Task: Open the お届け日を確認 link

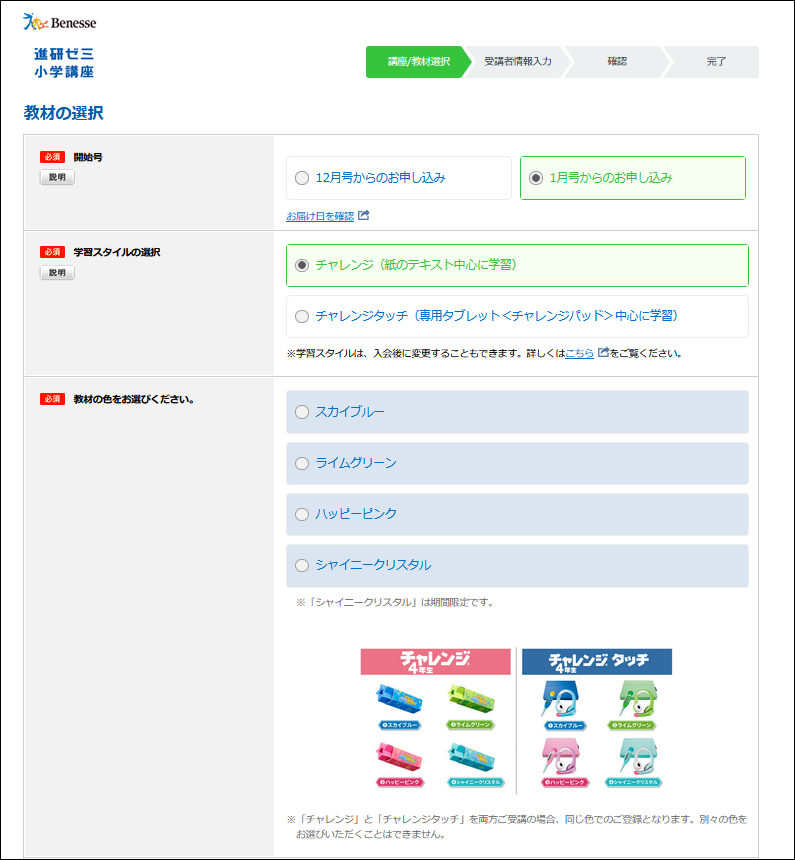Action: [x=320, y=216]
